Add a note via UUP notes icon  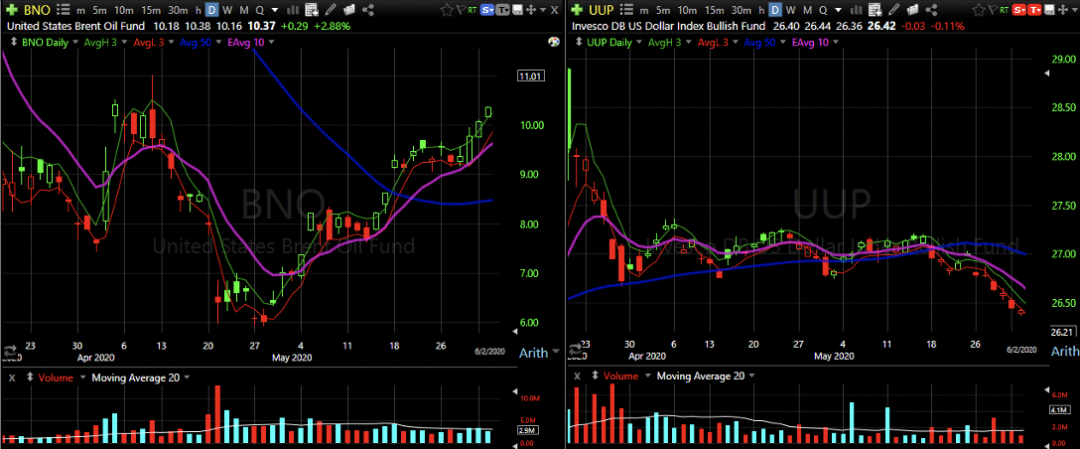[x=875, y=10]
